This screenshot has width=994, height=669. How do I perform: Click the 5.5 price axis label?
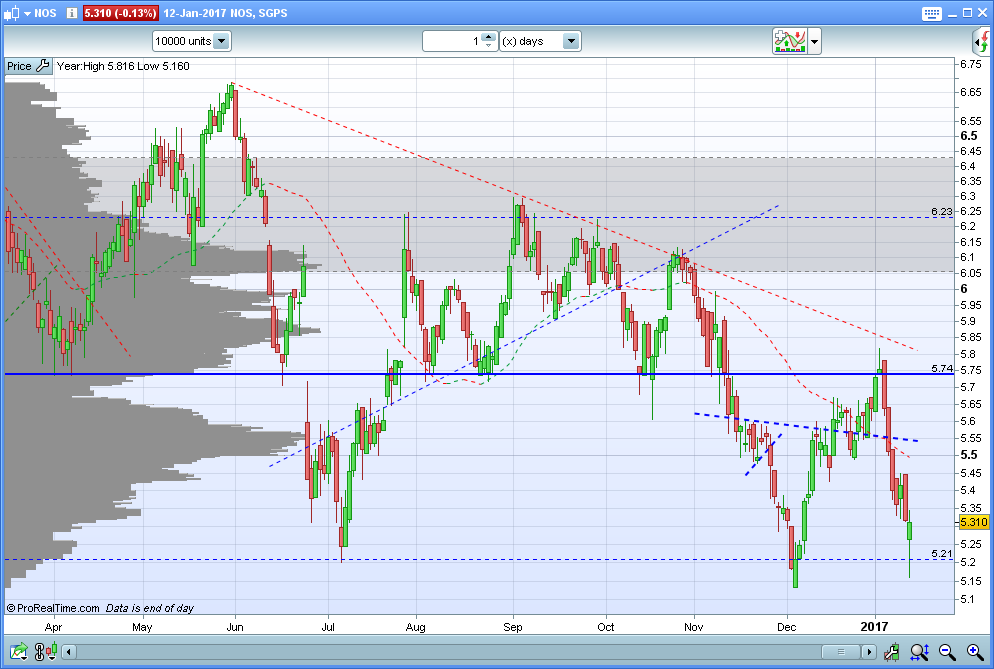[968, 455]
